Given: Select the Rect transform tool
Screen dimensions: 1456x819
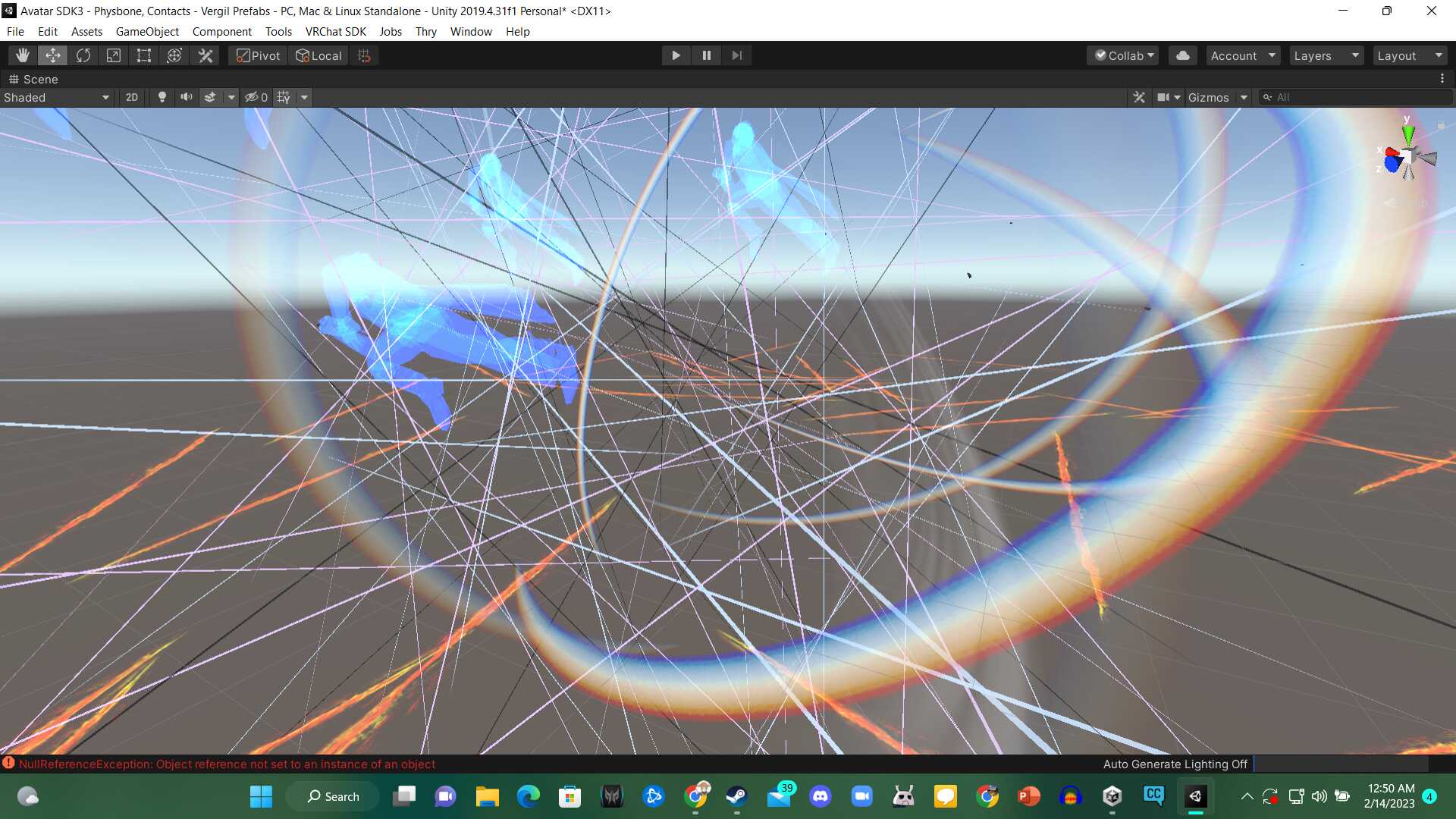Looking at the screenshot, I should click(144, 55).
